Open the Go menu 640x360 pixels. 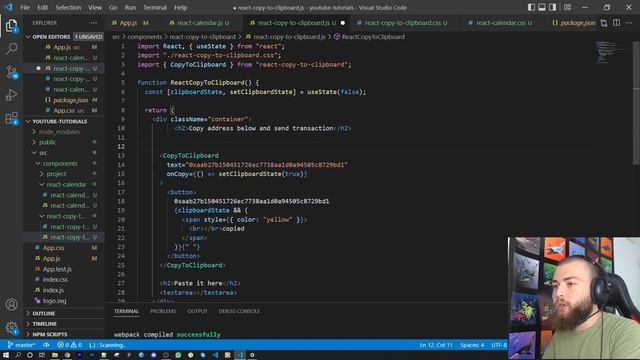(113, 7)
